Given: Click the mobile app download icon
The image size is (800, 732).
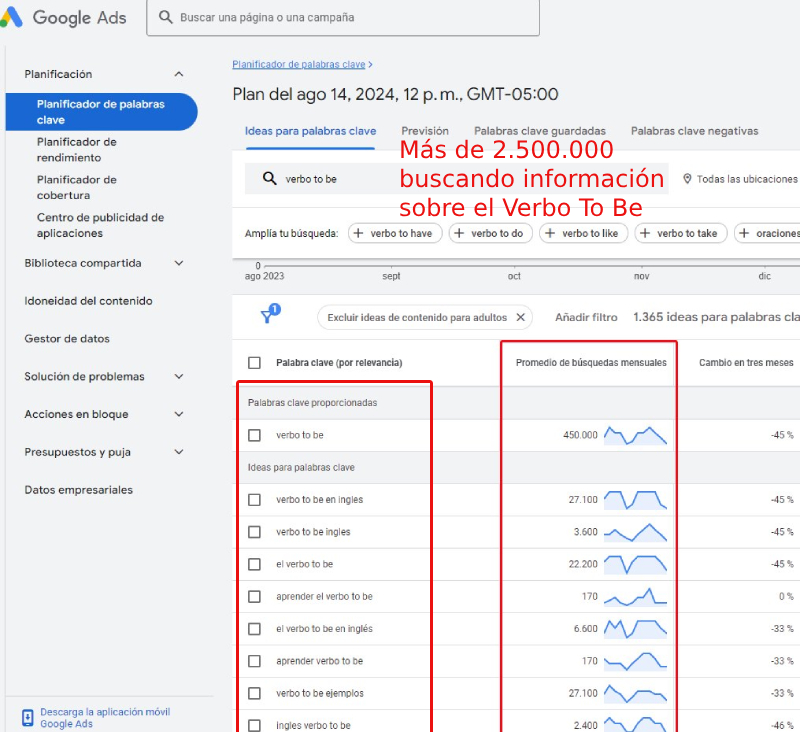Looking at the screenshot, I should 28,717.
